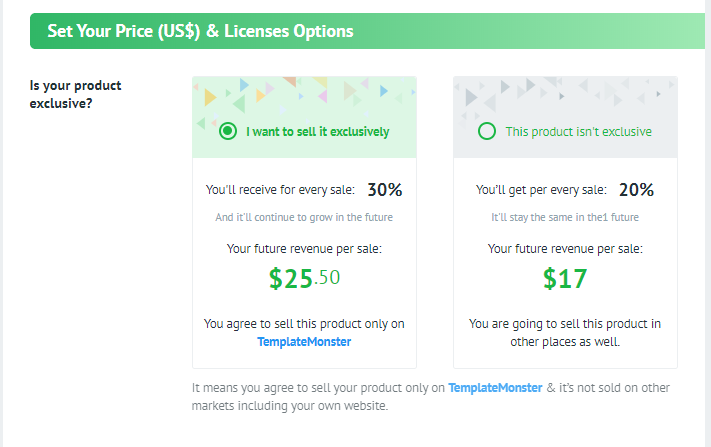711x447 pixels.
Task: Select the "I want to sell it exclusively" radio button
Action: 228,131
